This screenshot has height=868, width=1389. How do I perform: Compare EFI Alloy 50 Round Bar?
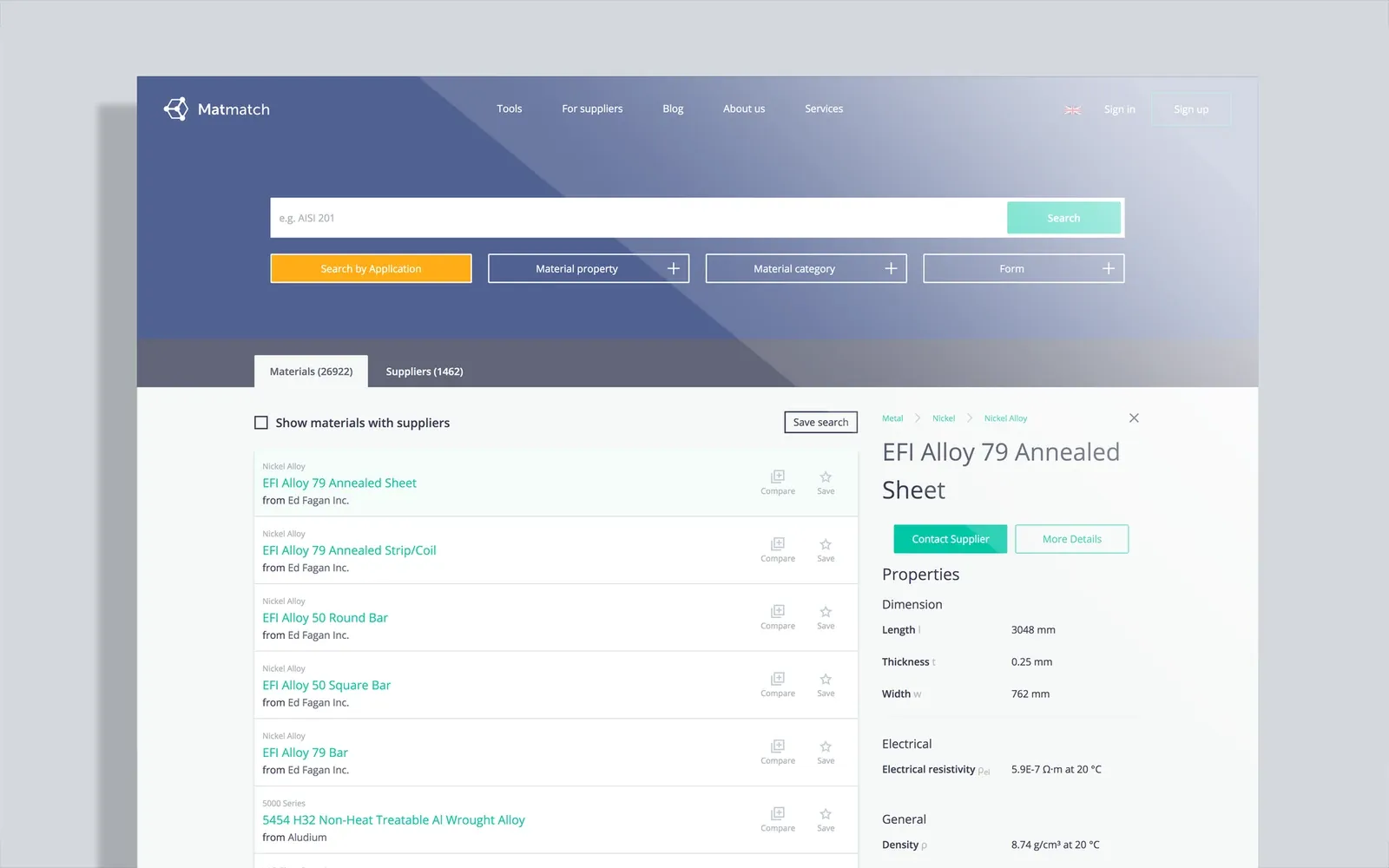[778, 617]
